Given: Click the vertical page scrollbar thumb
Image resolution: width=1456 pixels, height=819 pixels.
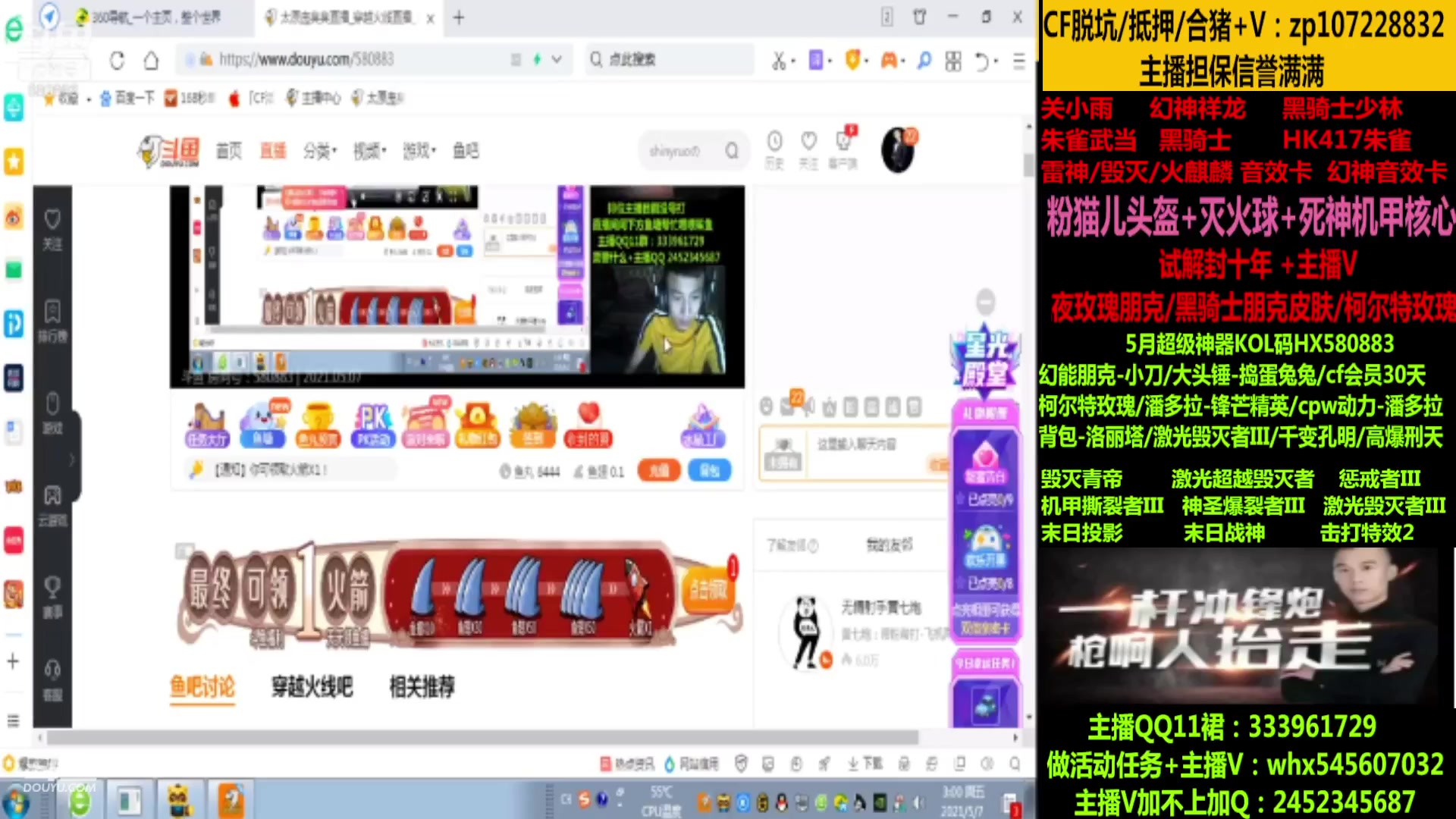Looking at the screenshot, I should [1028, 165].
